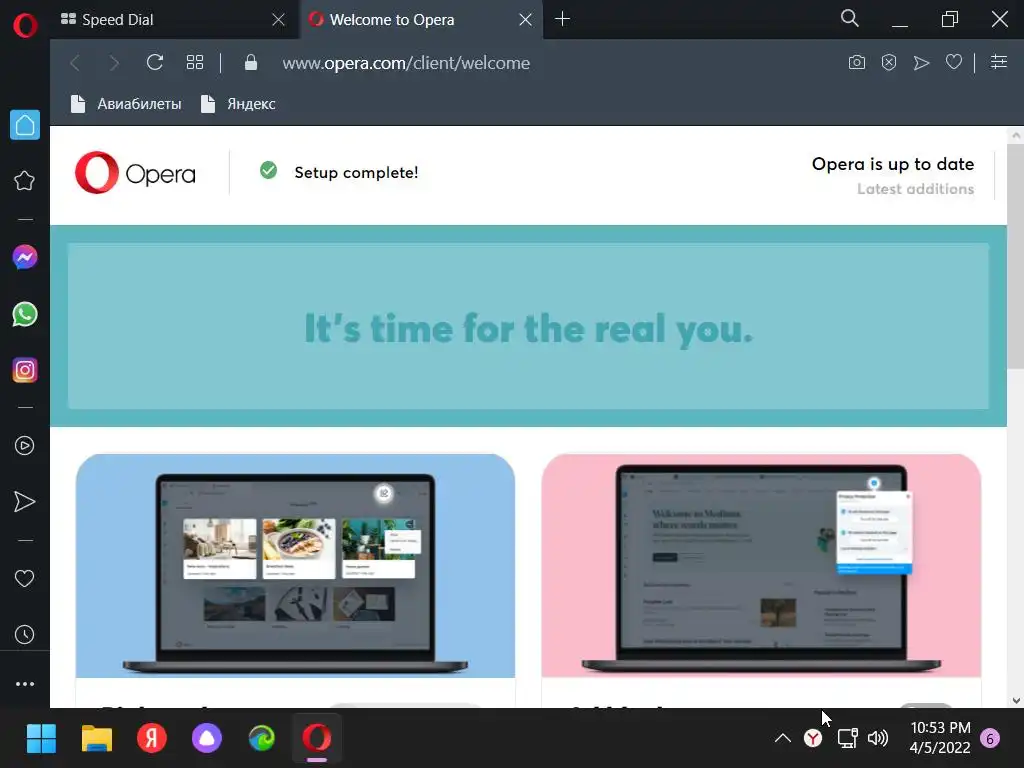Open the Авиабилеты bookmark

tap(126, 104)
